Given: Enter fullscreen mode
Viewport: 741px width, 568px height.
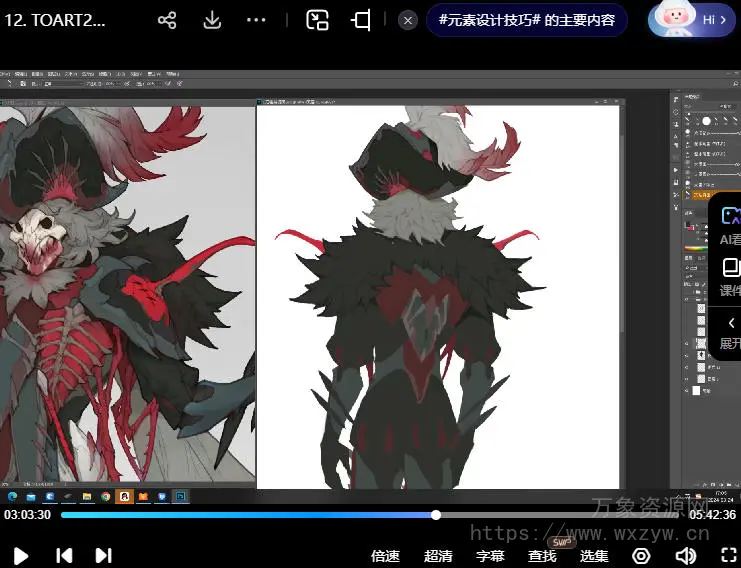Looking at the screenshot, I should click(728, 556).
